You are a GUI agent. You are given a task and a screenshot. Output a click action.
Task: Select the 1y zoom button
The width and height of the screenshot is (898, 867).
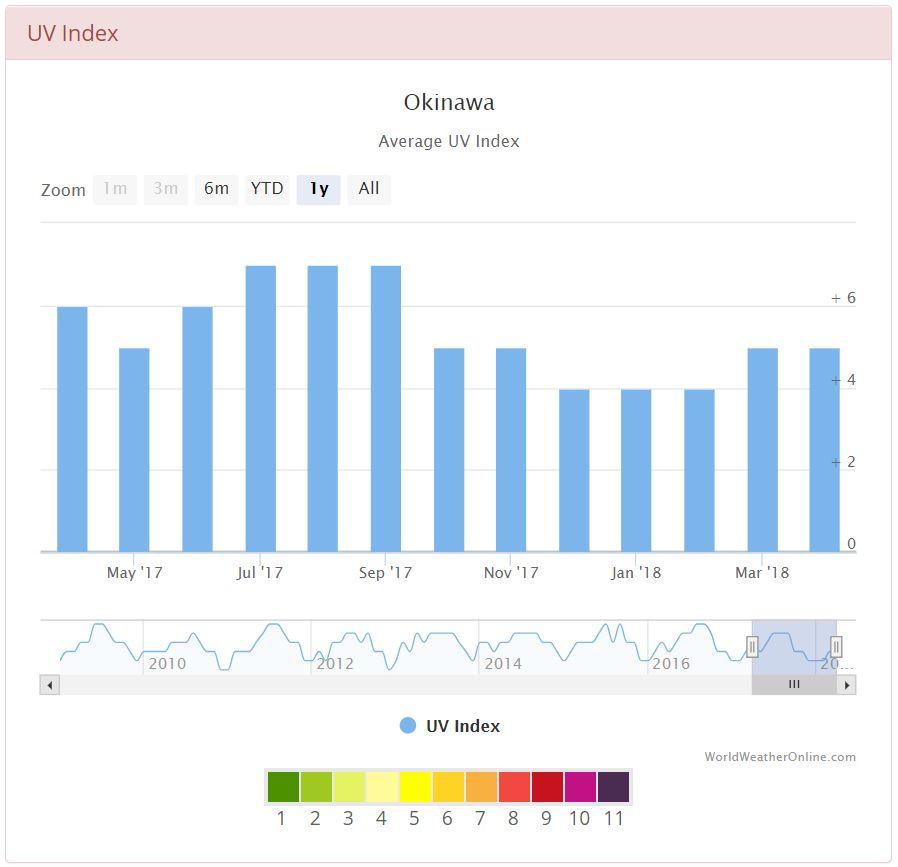point(318,189)
